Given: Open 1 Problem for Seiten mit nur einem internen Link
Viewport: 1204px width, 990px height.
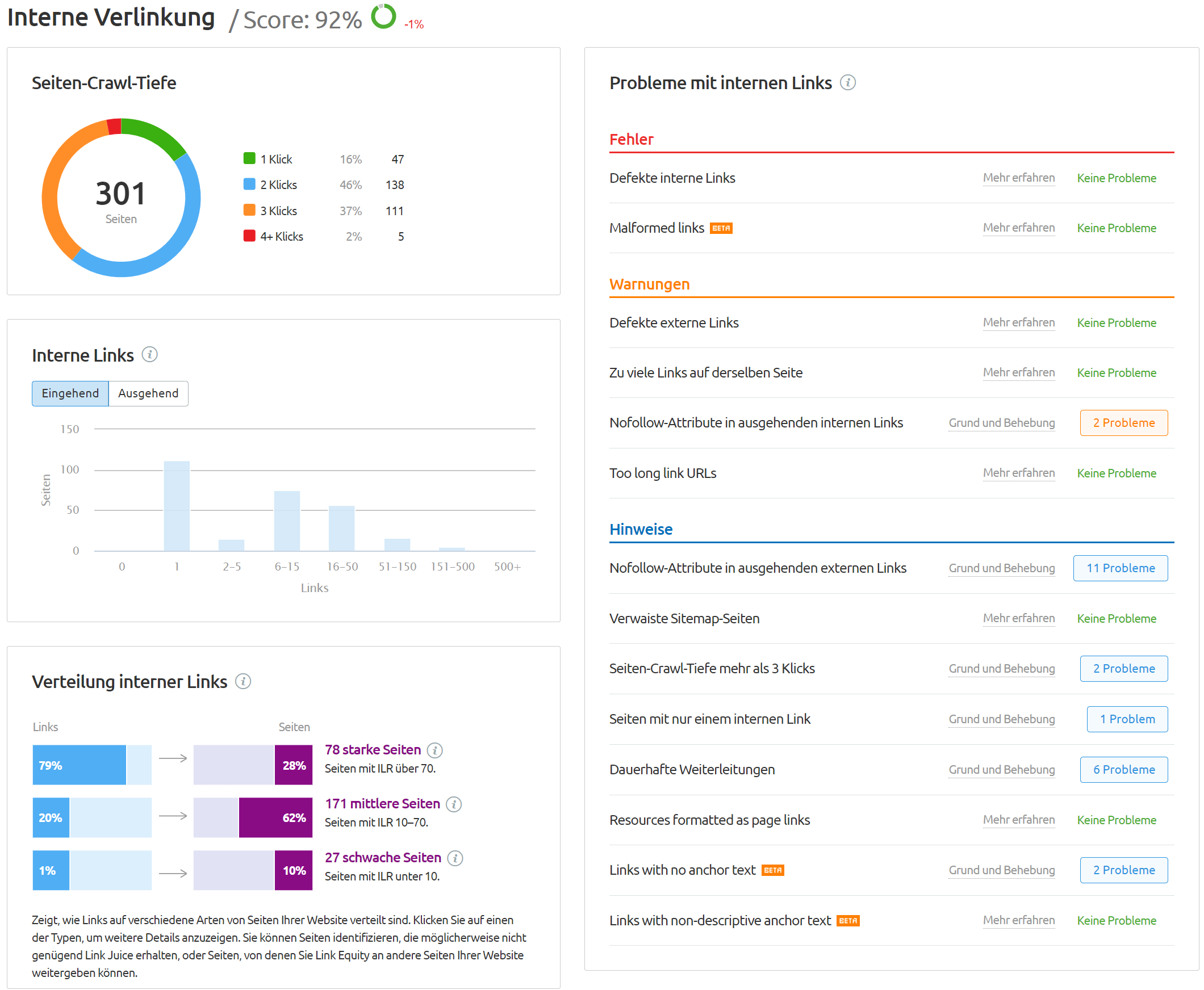Looking at the screenshot, I should click(1127, 719).
